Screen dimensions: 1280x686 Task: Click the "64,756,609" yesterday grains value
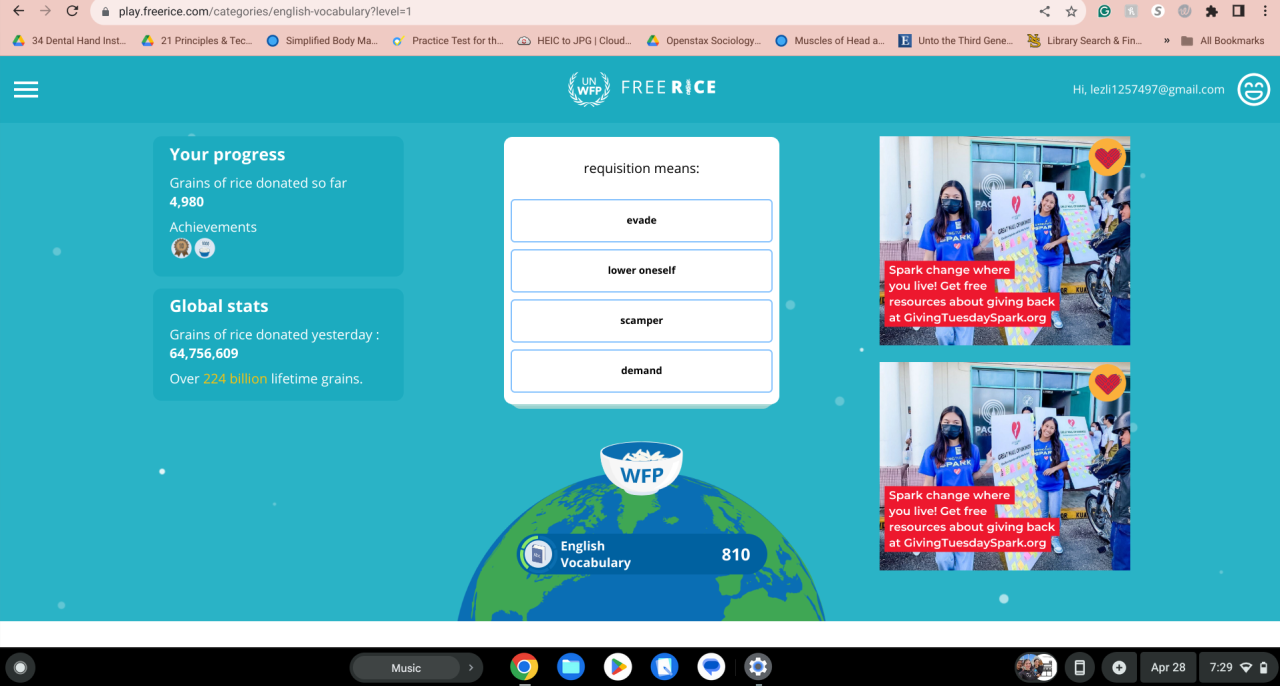204,353
